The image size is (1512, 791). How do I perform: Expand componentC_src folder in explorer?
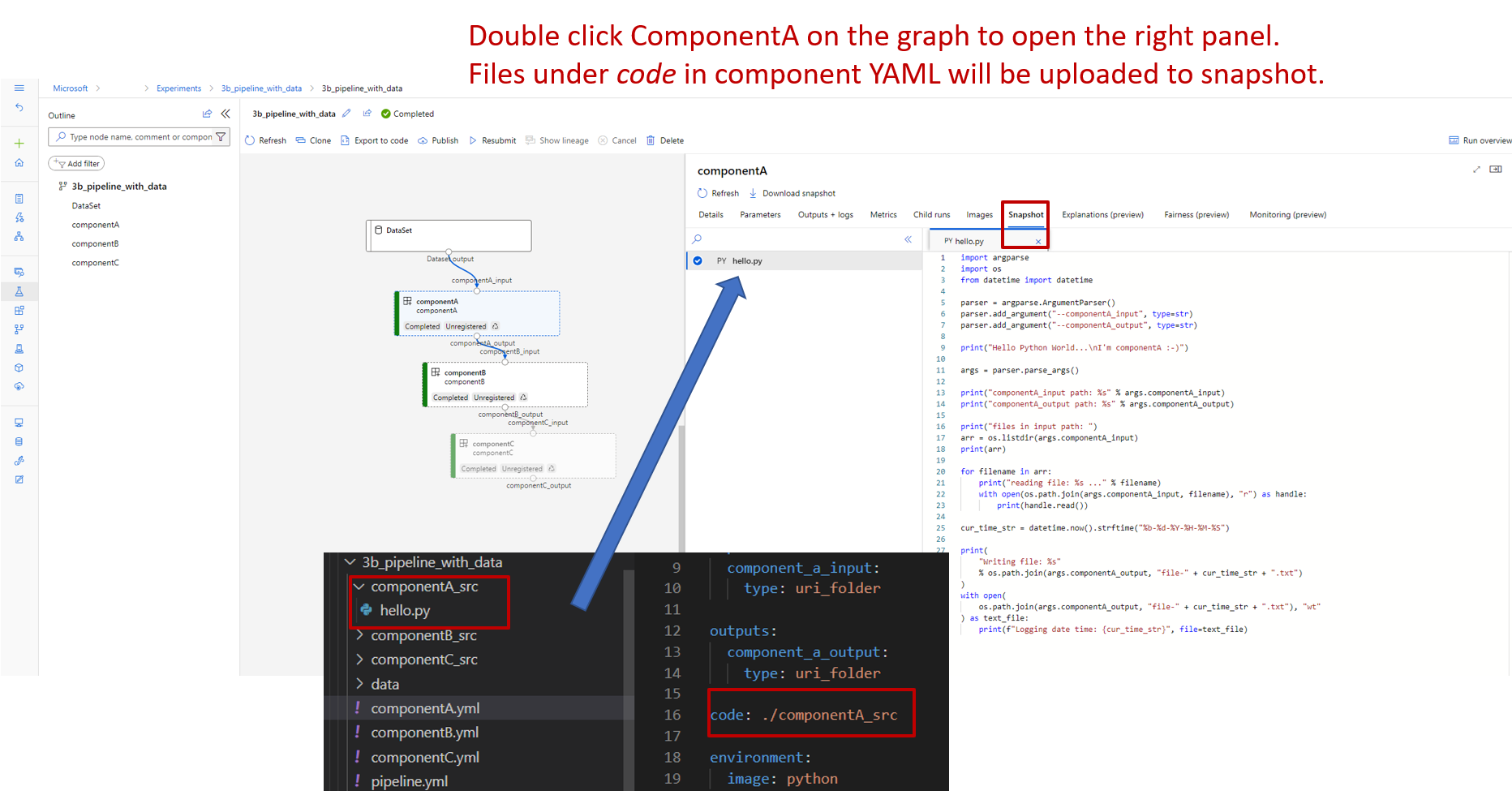[x=359, y=660]
